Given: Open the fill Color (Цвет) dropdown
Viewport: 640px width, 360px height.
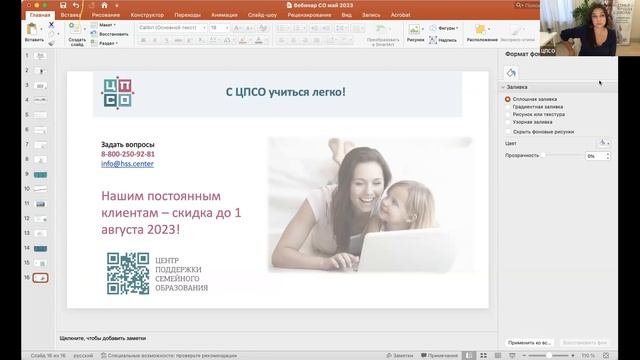Looking at the screenshot, I should (x=604, y=143).
